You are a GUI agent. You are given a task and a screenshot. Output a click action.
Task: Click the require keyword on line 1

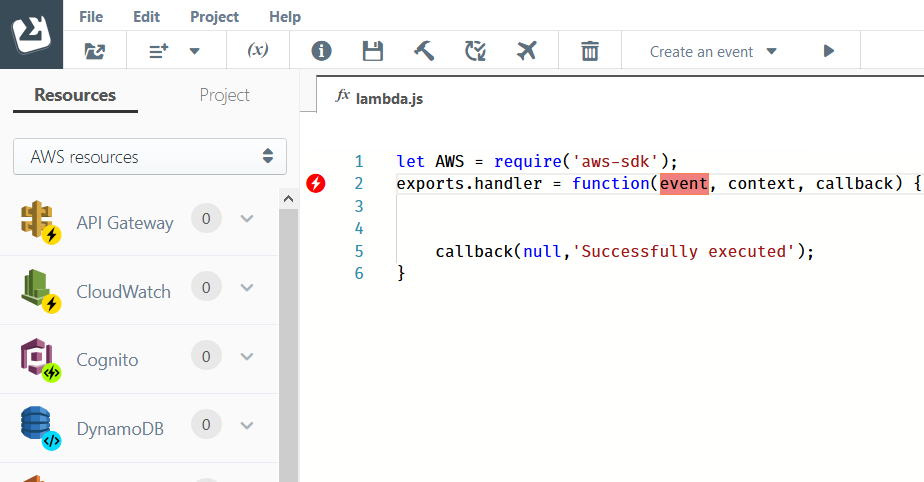(528, 161)
